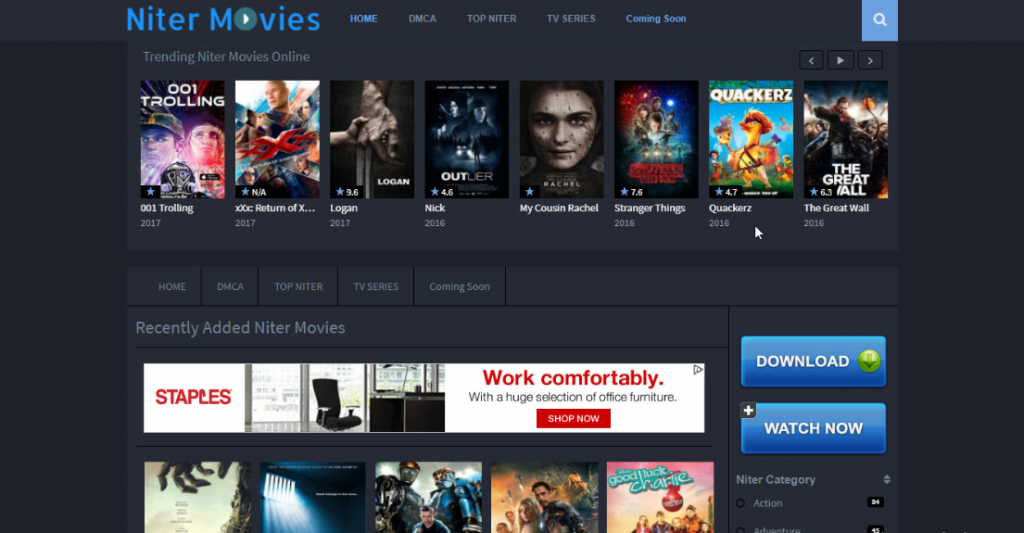Viewport: 1024px width, 533px height.
Task: Click the Quackerz title link
Action: 730,208
